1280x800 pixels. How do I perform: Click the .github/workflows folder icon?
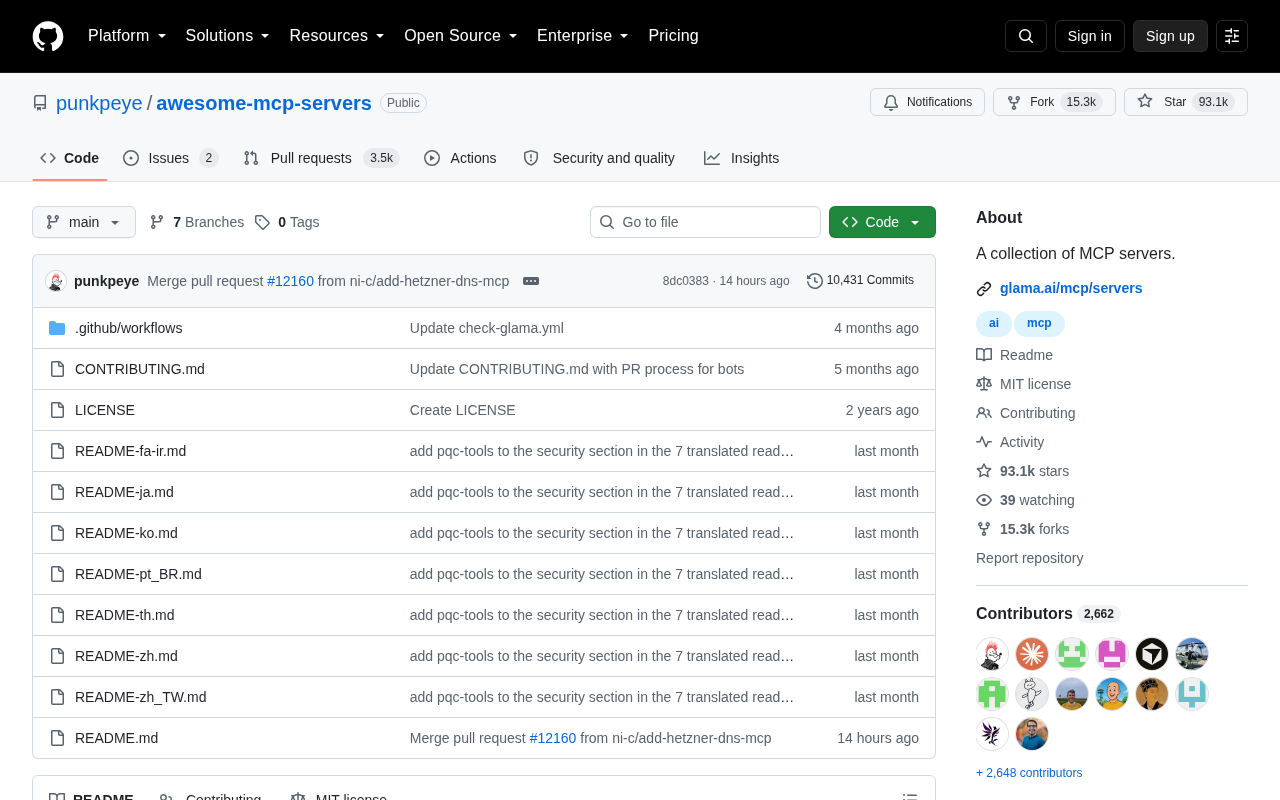point(57,328)
